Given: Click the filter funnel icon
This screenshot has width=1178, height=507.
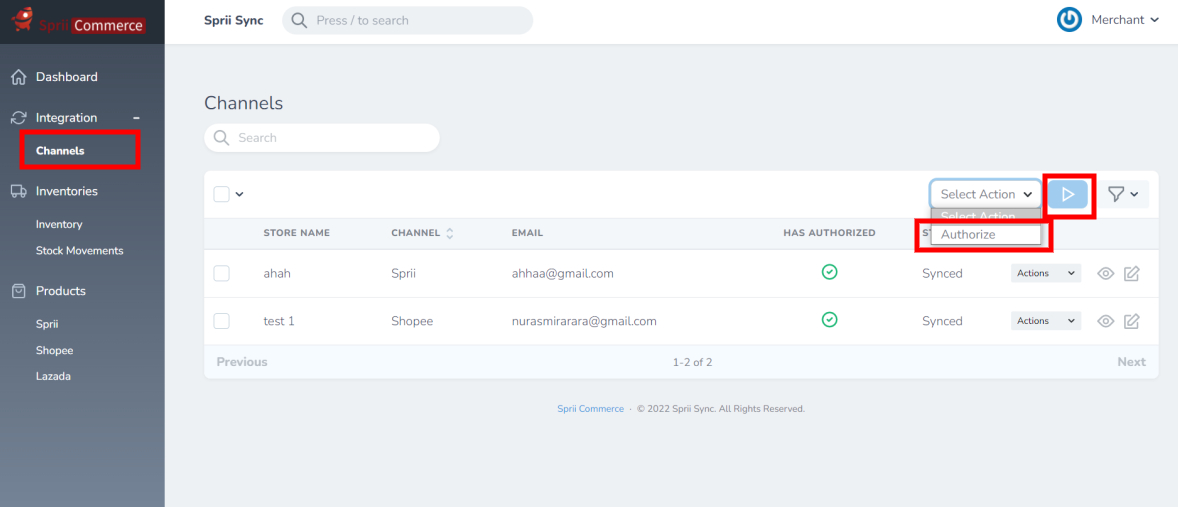Looking at the screenshot, I should (1116, 195).
